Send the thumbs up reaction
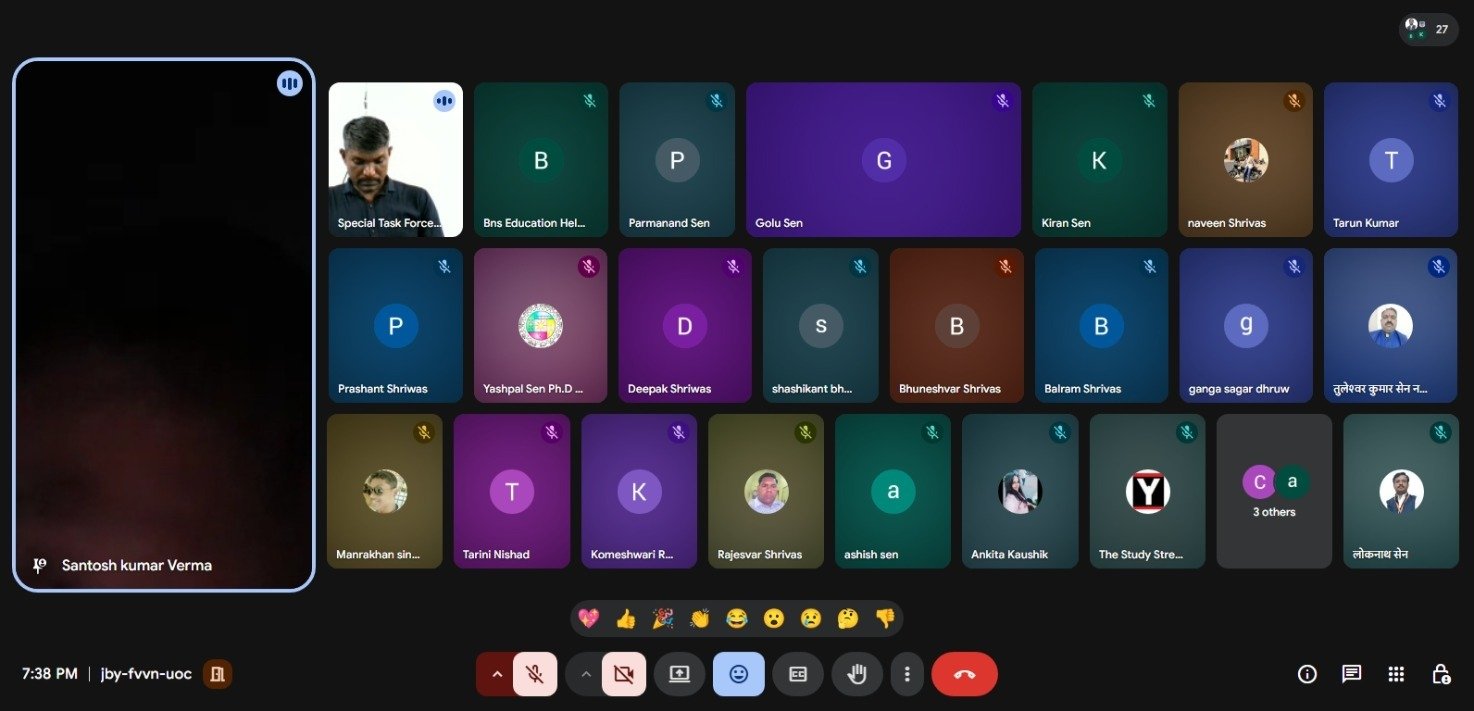1474x711 pixels. (626, 619)
